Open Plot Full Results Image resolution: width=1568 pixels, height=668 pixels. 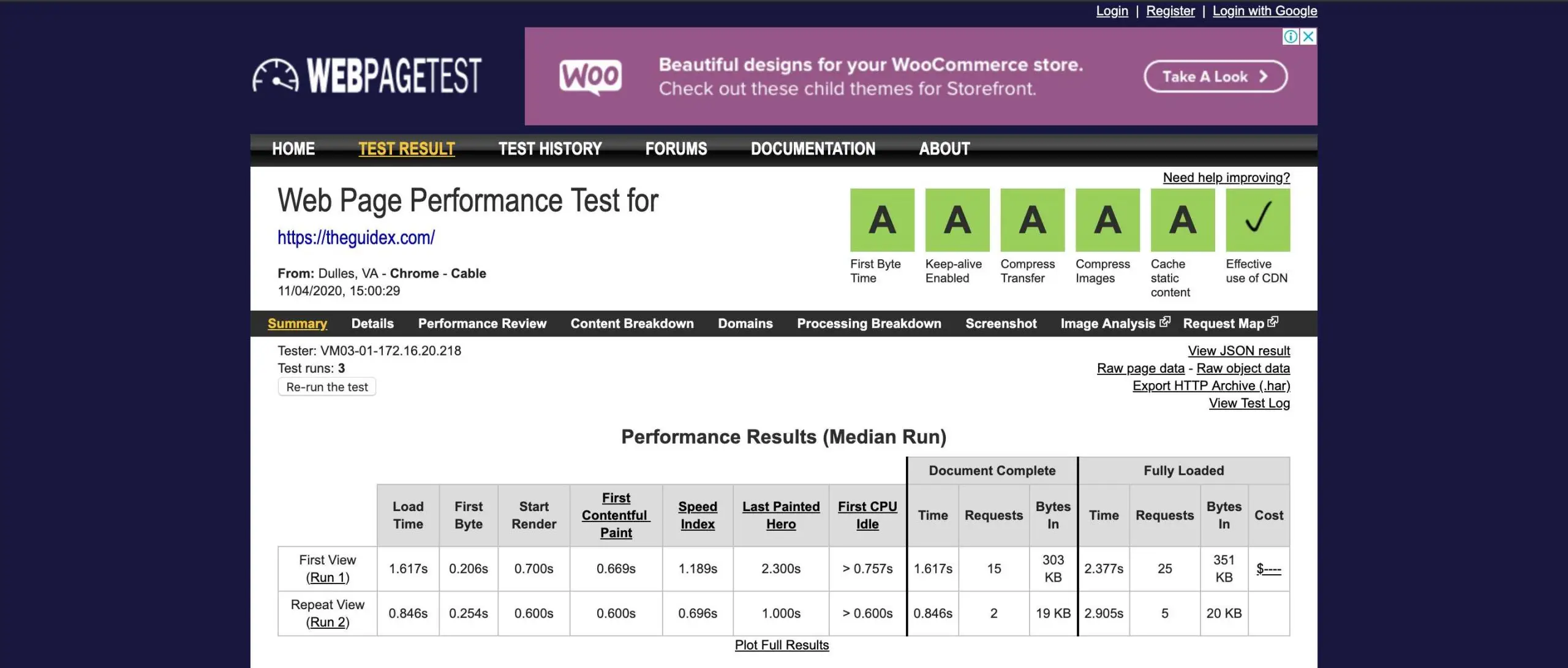coord(782,644)
